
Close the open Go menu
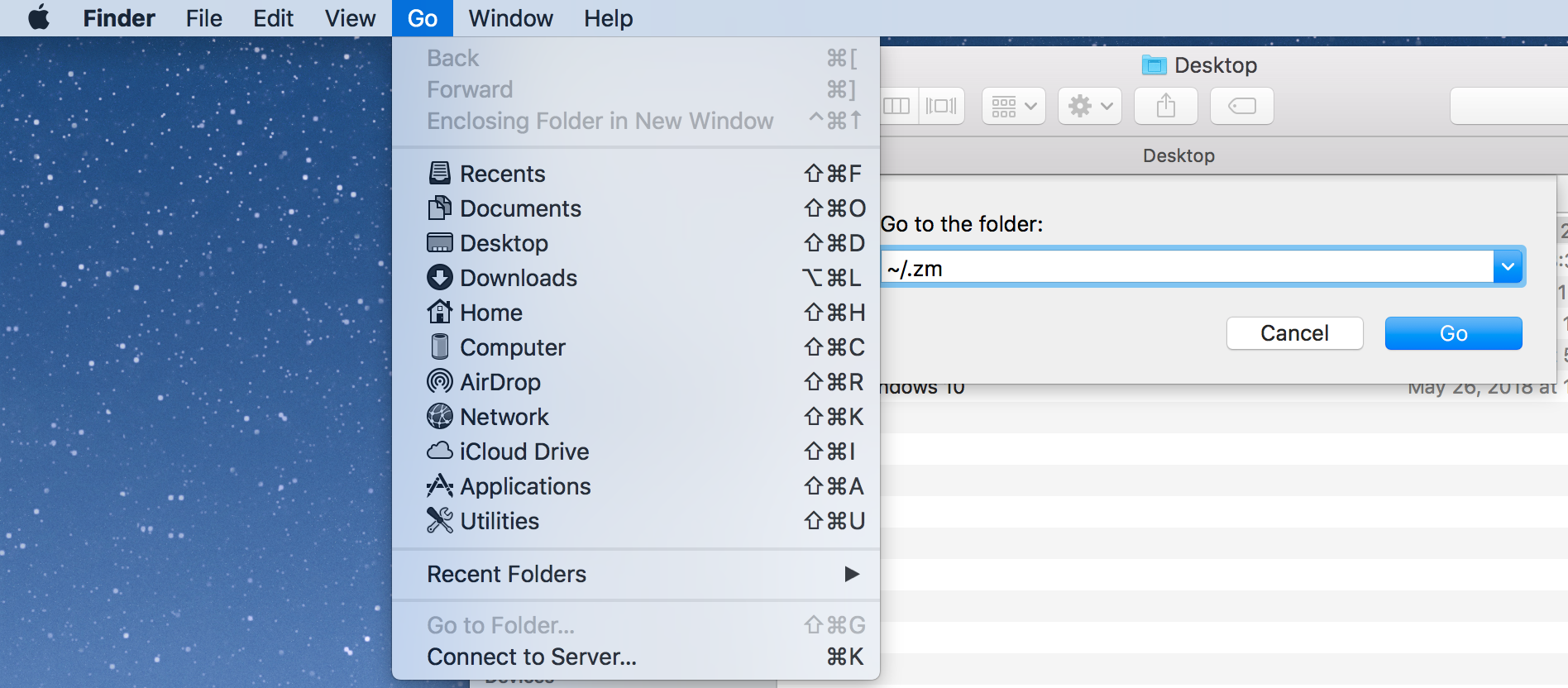coord(423,18)
